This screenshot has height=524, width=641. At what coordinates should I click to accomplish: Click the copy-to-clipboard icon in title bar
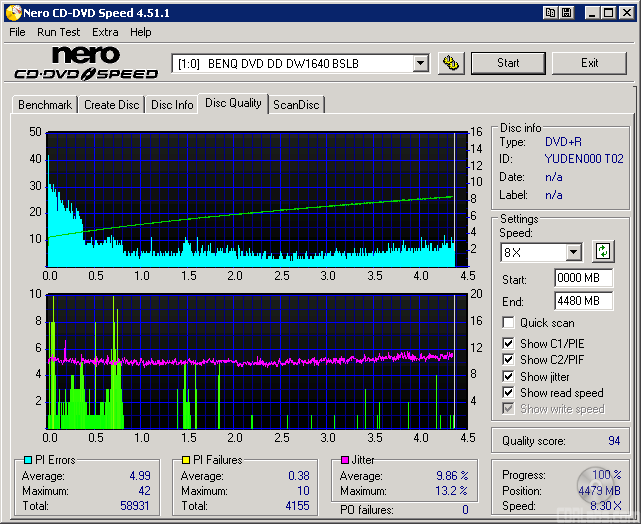(x=551, y=12)
